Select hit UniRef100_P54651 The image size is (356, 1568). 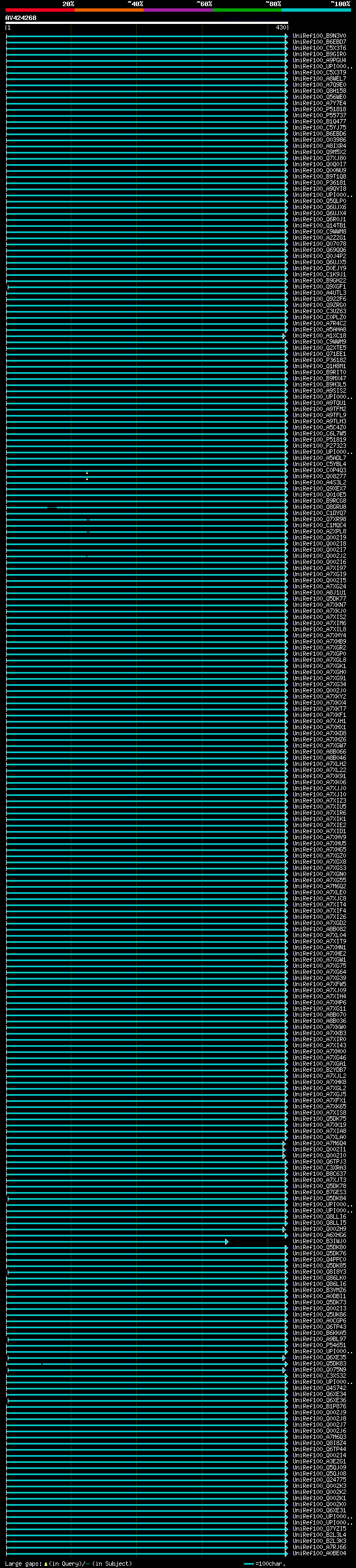pos(319,1344)
